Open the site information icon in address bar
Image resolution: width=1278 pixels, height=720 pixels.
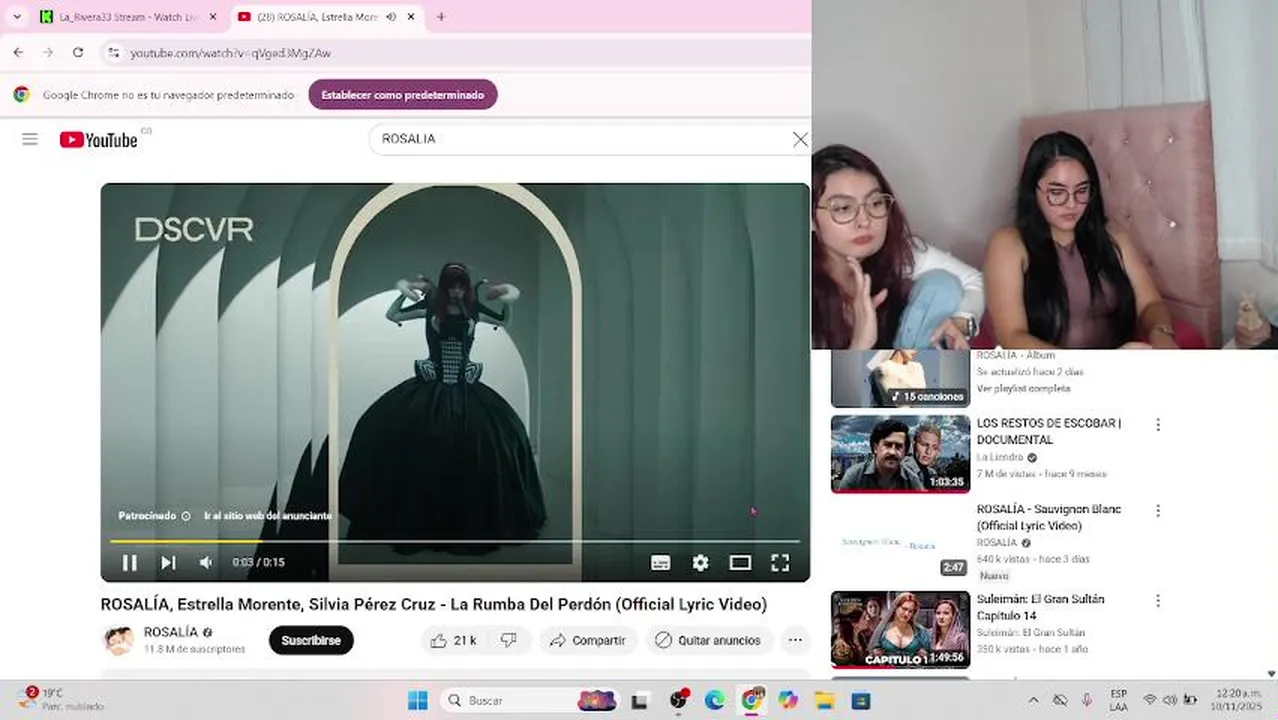pyautogui.click(x=115, y=53)
